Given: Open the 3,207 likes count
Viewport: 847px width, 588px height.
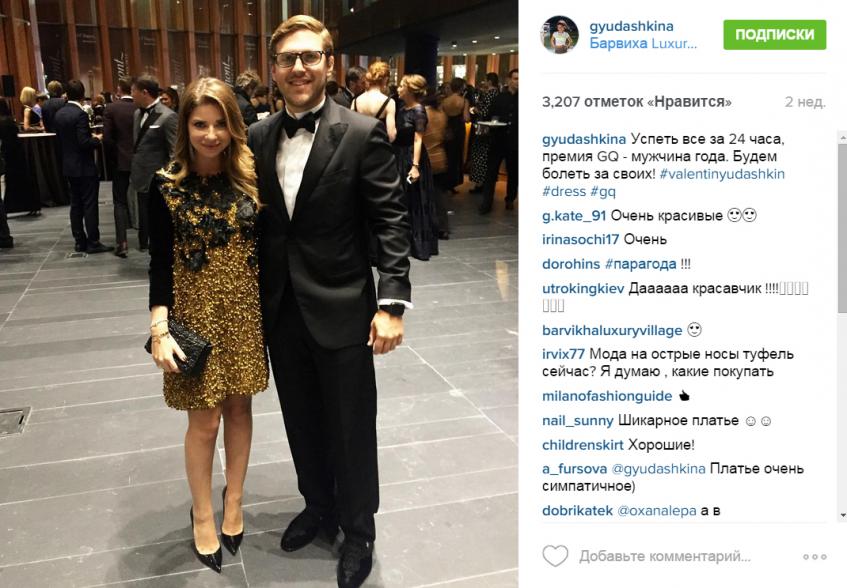Looking at the screenshot, I should [637, 102].
